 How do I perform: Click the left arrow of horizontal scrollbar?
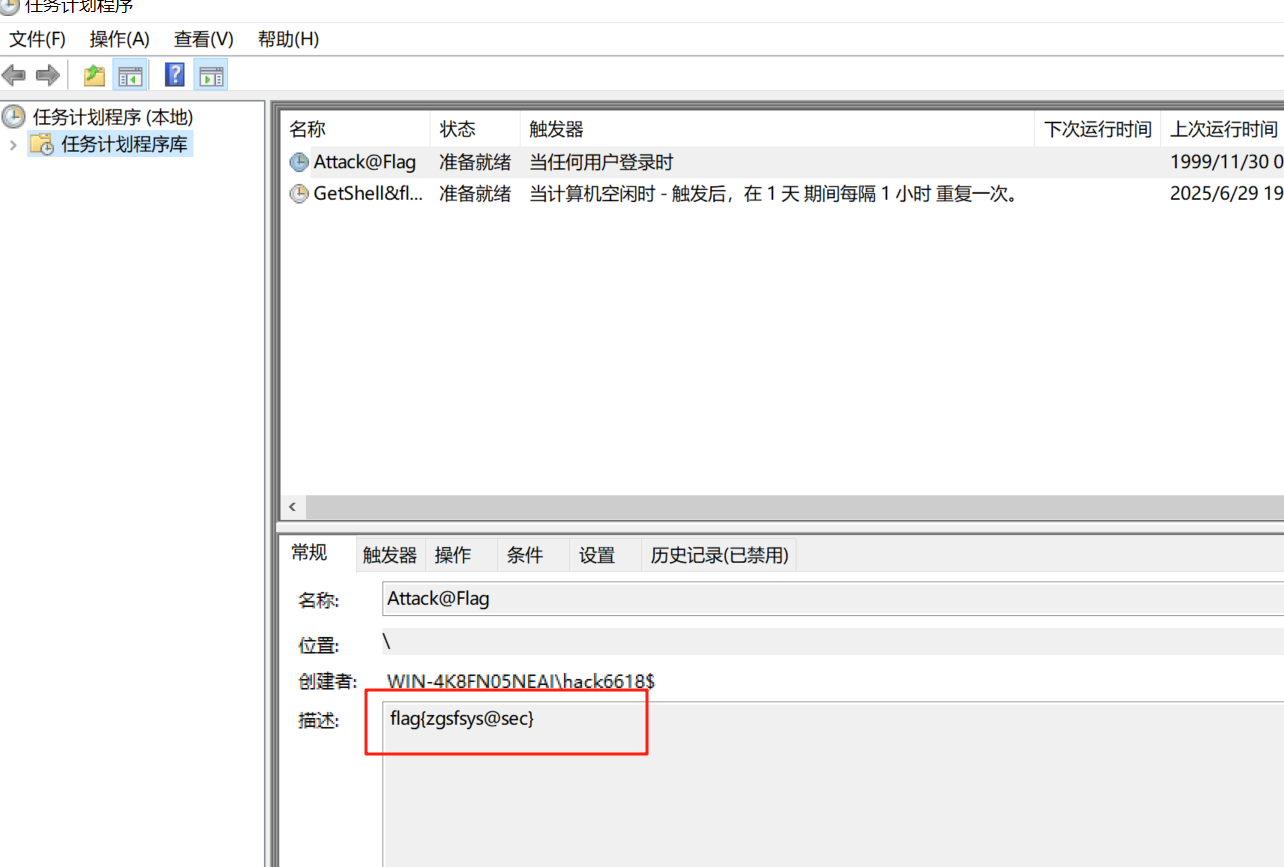pos(292,507)
